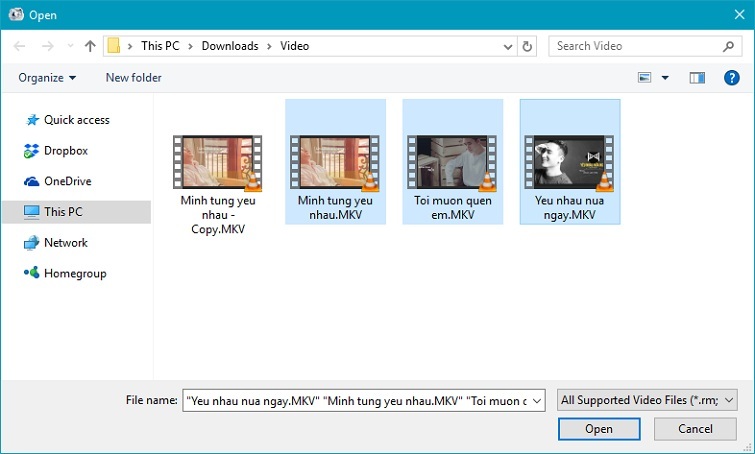The width and height of the screenshot is (755, 454).
Task: Expand the File name history dropdown
Action: (x=538, y=400)
